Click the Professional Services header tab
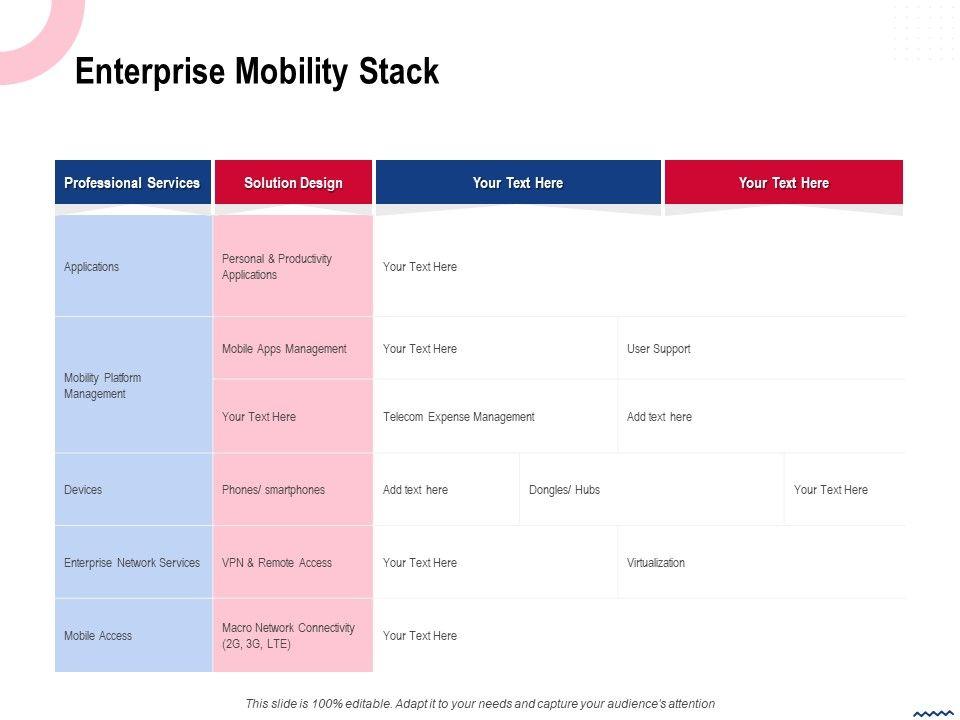Image resolution: width=960 pixels, height=720 pixels. (x=132, y=183)
